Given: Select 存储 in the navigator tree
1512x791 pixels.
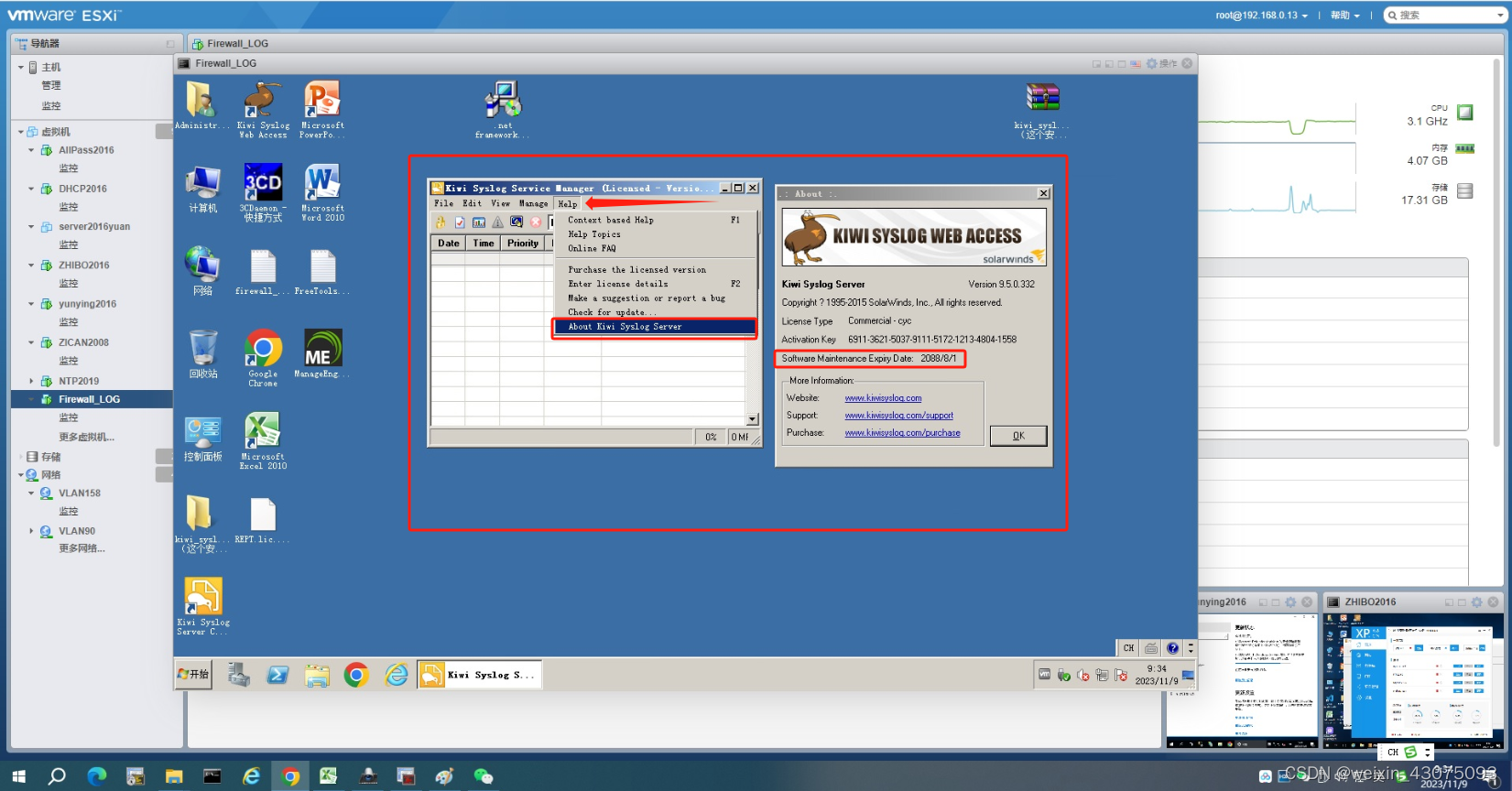Looking at the screenshot, I should (50, 456).
